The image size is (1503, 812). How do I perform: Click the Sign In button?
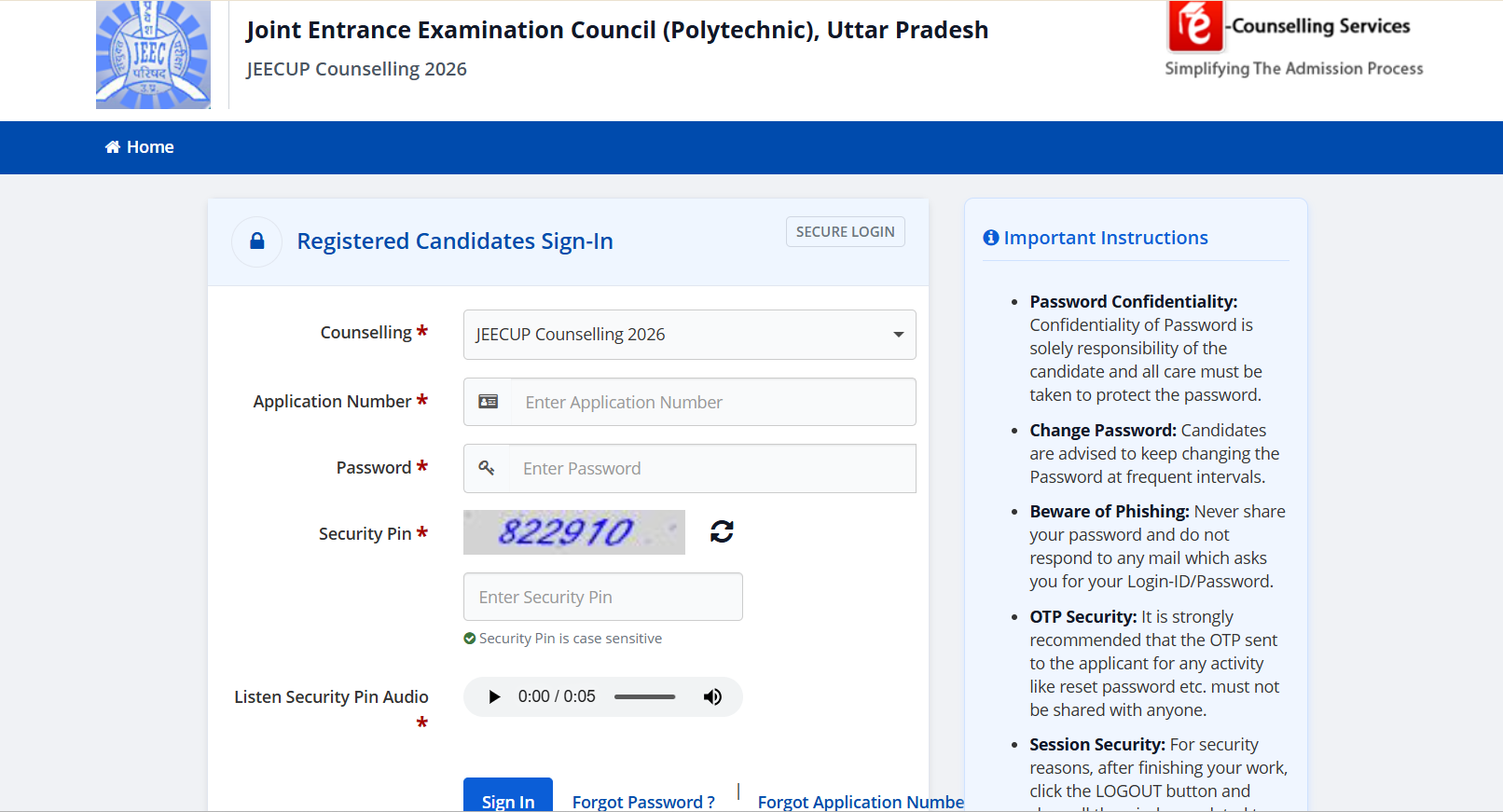click(x=508, y=797)
